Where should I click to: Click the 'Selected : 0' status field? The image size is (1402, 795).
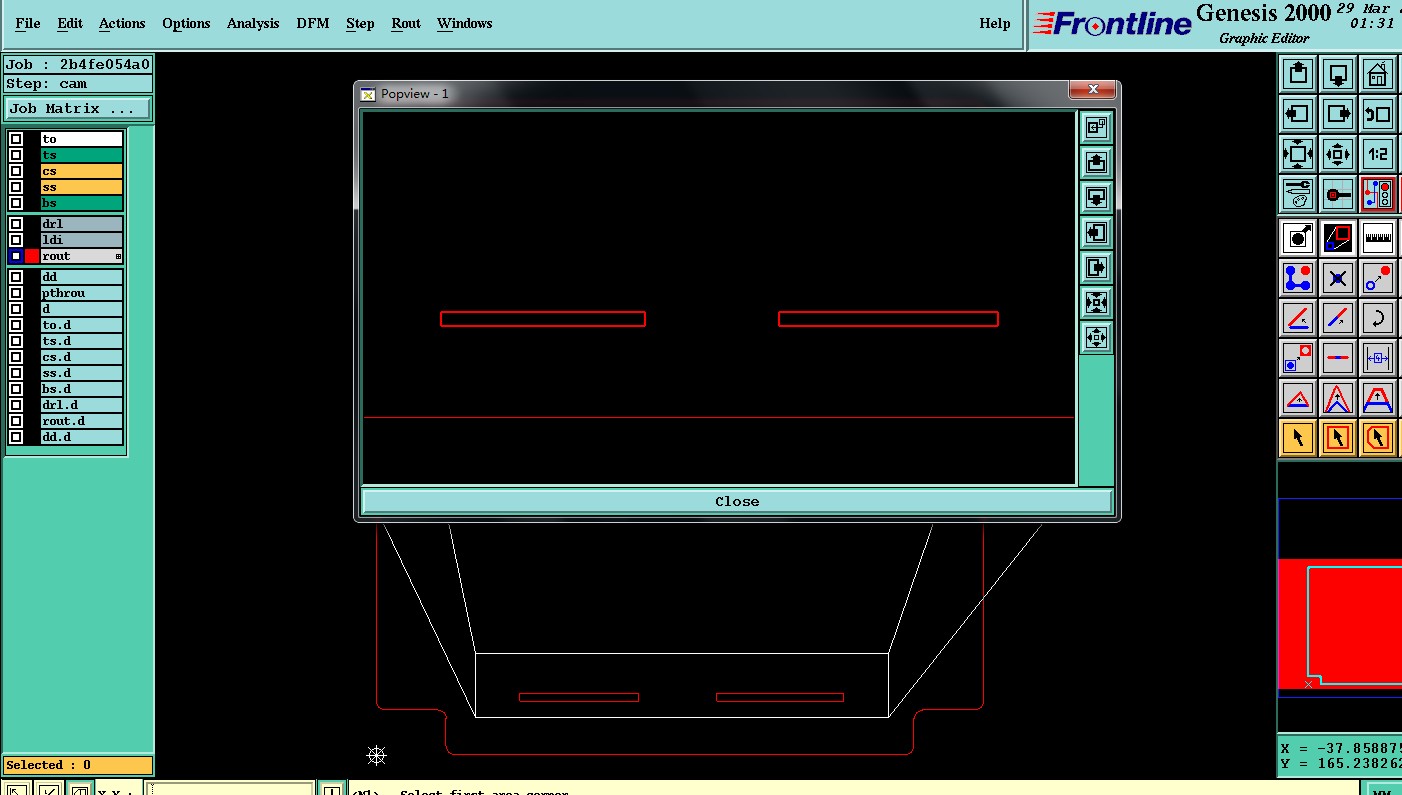(x=78, y=765)
